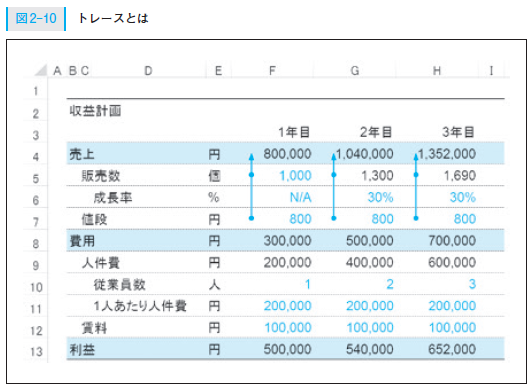Click the trace arrow head in column F

[x=251, y=156]
